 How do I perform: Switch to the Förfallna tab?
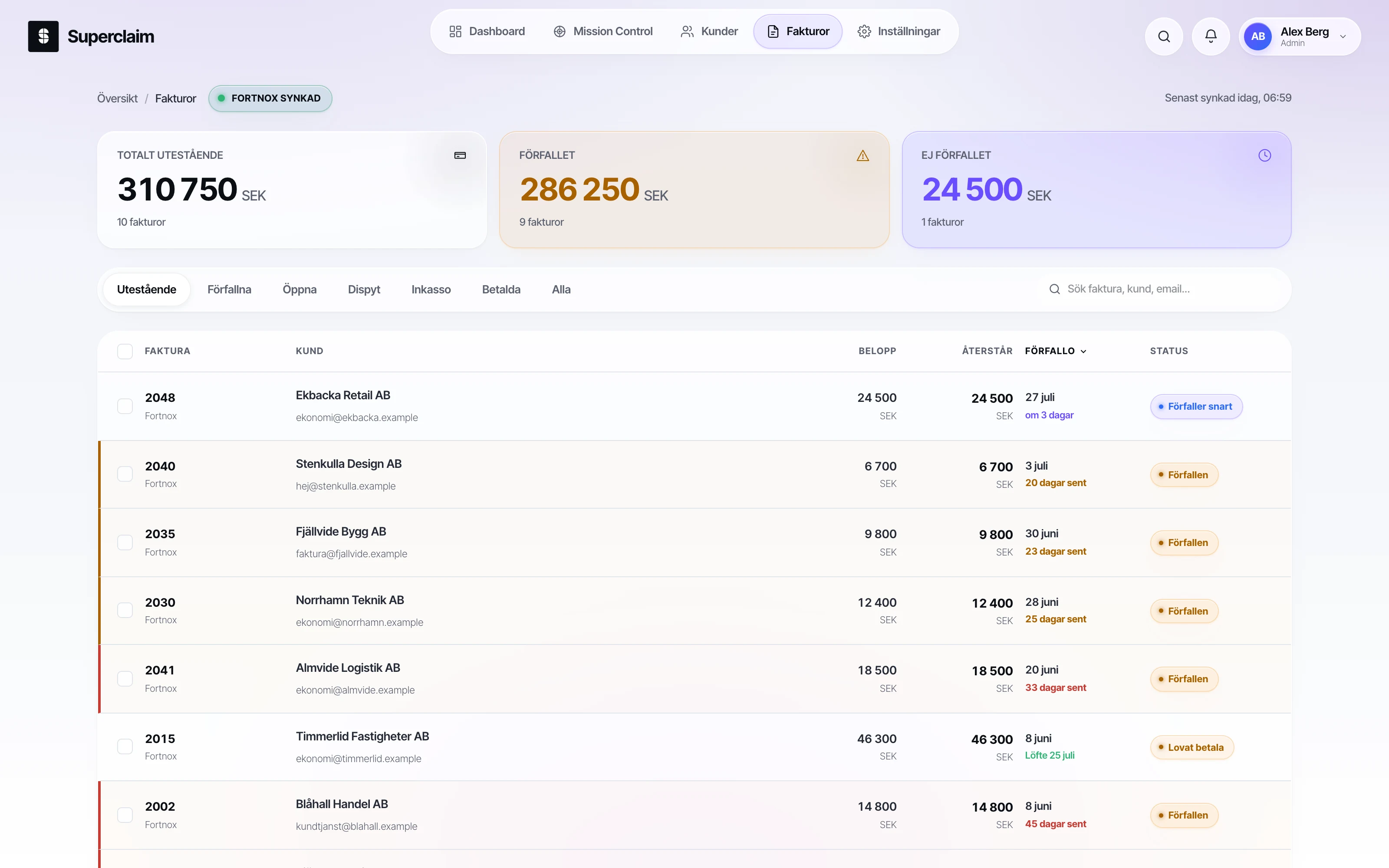pyautogui.click(x=229, y=289)
